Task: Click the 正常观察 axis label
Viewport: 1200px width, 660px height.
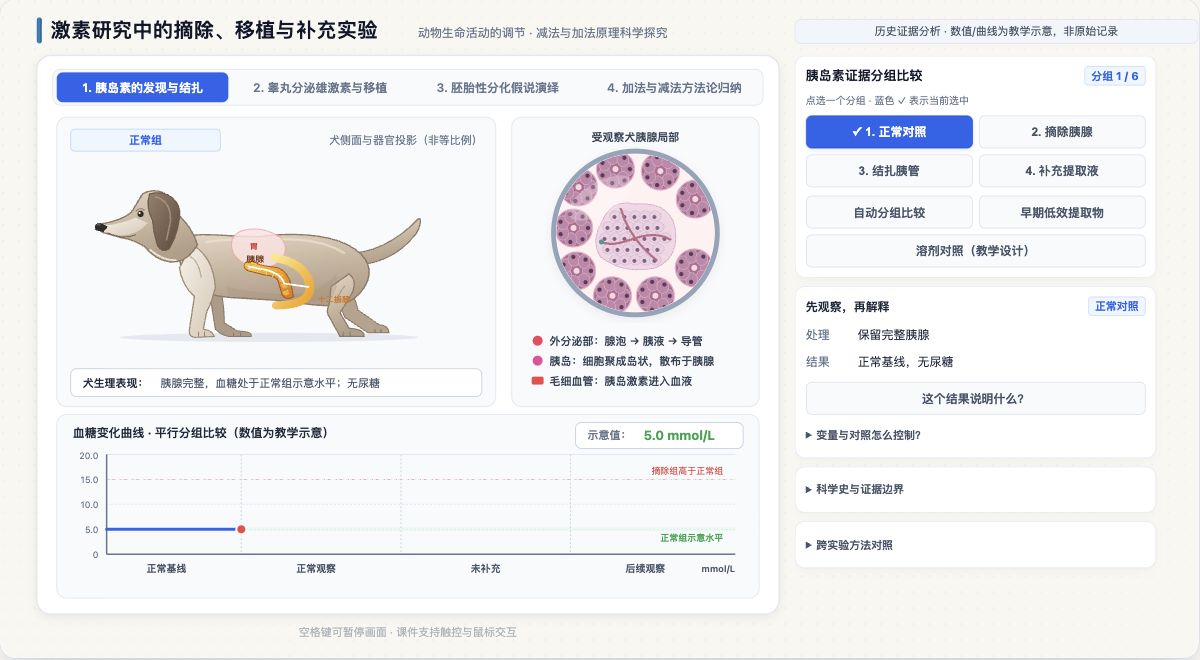Action: (x=316, y=569)
